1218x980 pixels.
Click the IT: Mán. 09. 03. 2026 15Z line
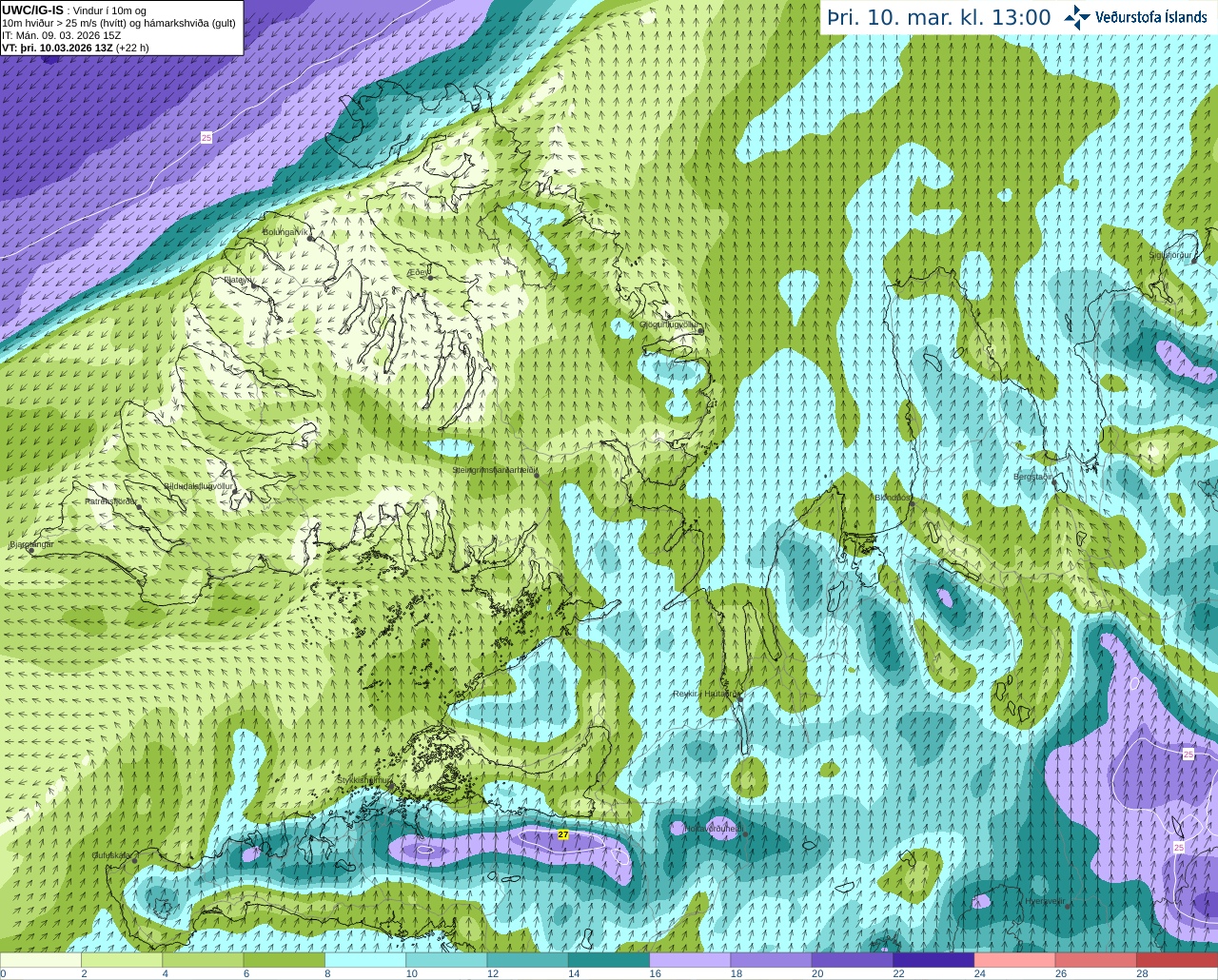[61, 34]
